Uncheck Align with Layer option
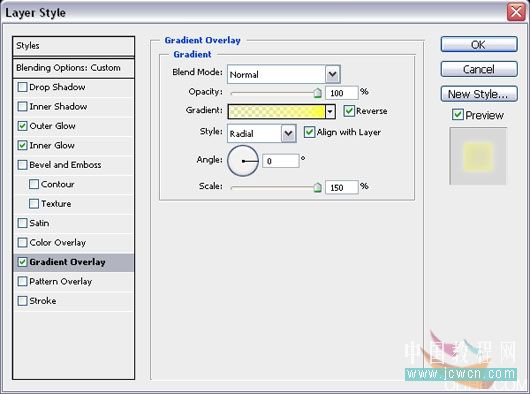This screenshot has height=394, width=530. (309, 132)
